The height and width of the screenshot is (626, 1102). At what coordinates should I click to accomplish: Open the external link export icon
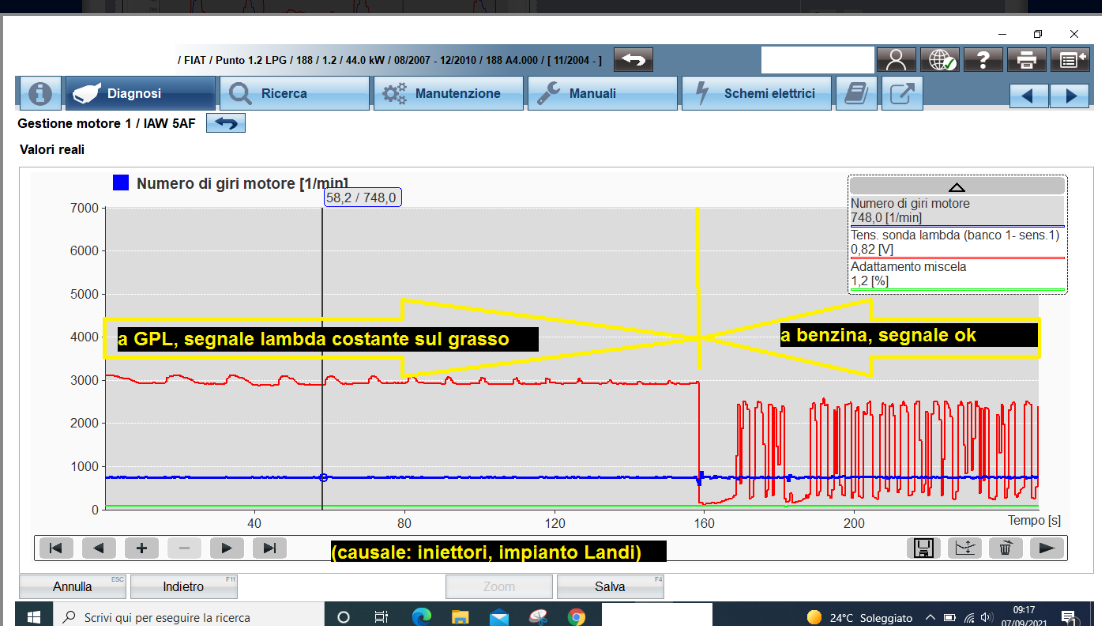coord(902,94)
